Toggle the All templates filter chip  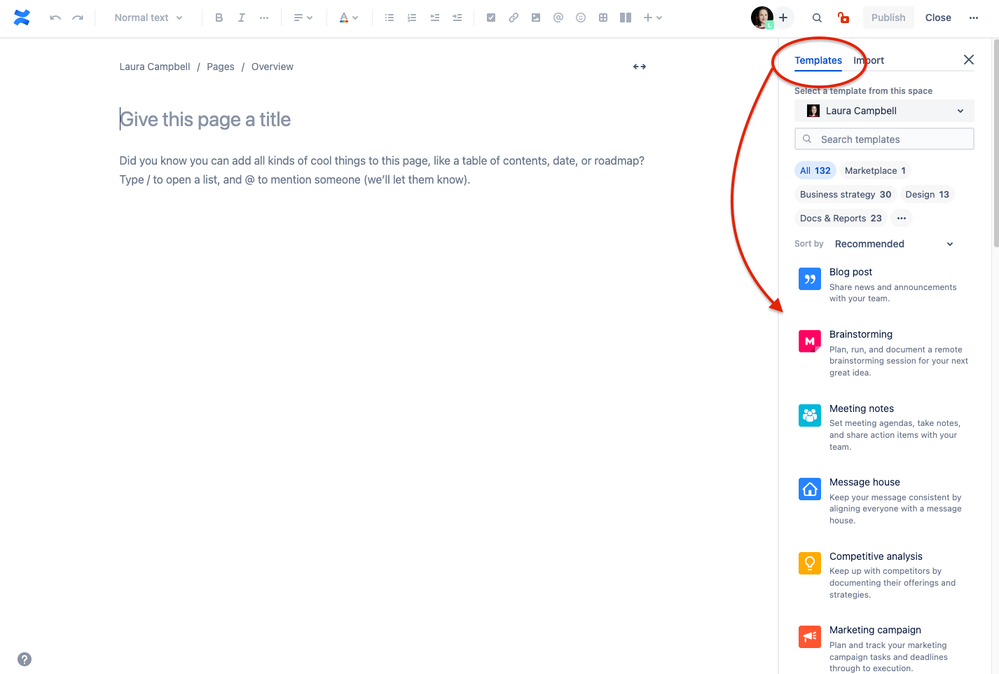click(815, 170)
